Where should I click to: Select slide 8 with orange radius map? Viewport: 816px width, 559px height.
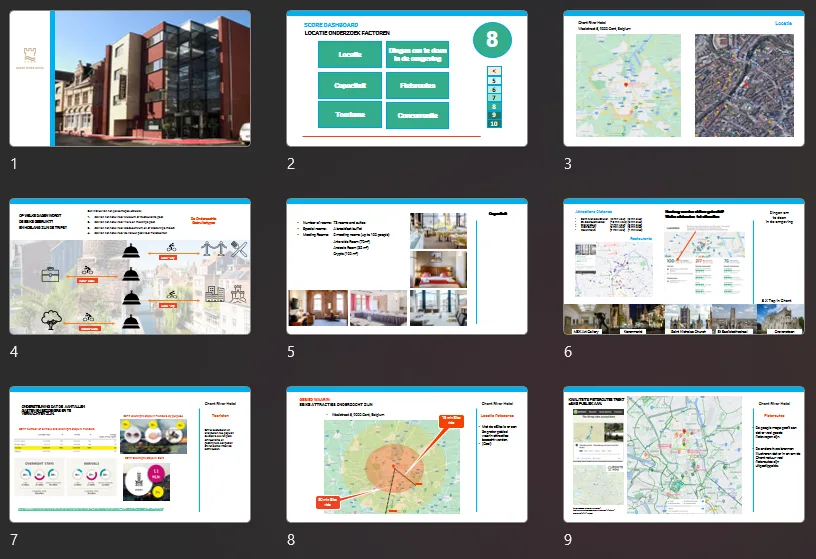pyautogui.click(x=407, y=454)
